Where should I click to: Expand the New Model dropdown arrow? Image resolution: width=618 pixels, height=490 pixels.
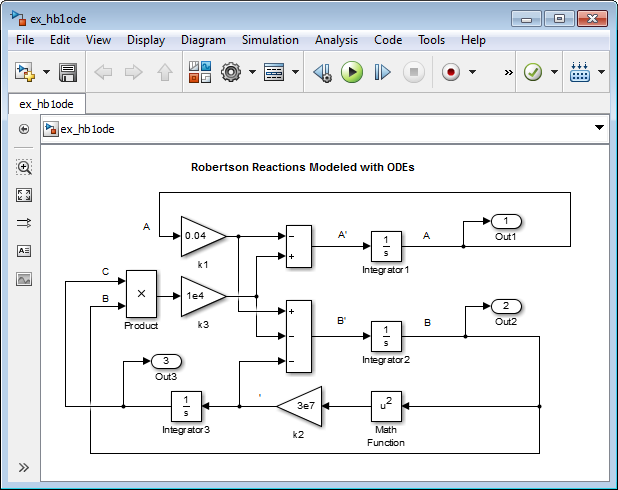[x=47, y=72]
